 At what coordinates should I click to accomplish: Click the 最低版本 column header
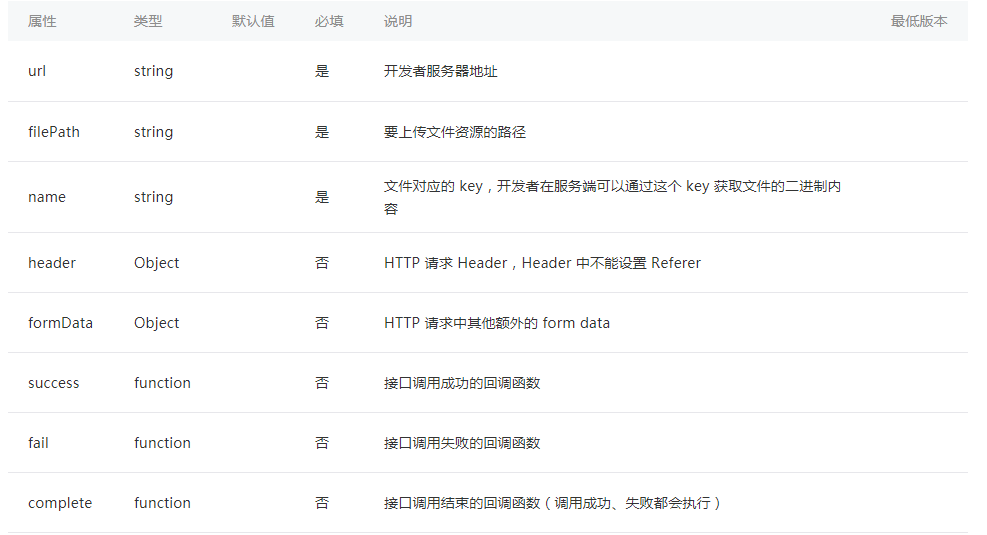(x=919, y=21)
